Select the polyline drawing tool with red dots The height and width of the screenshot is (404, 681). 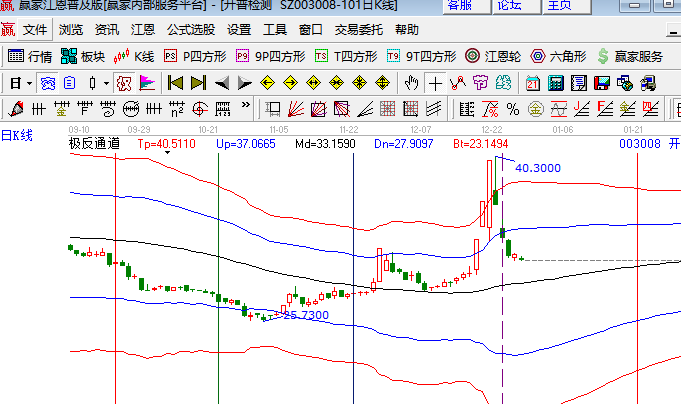point(458,83)
